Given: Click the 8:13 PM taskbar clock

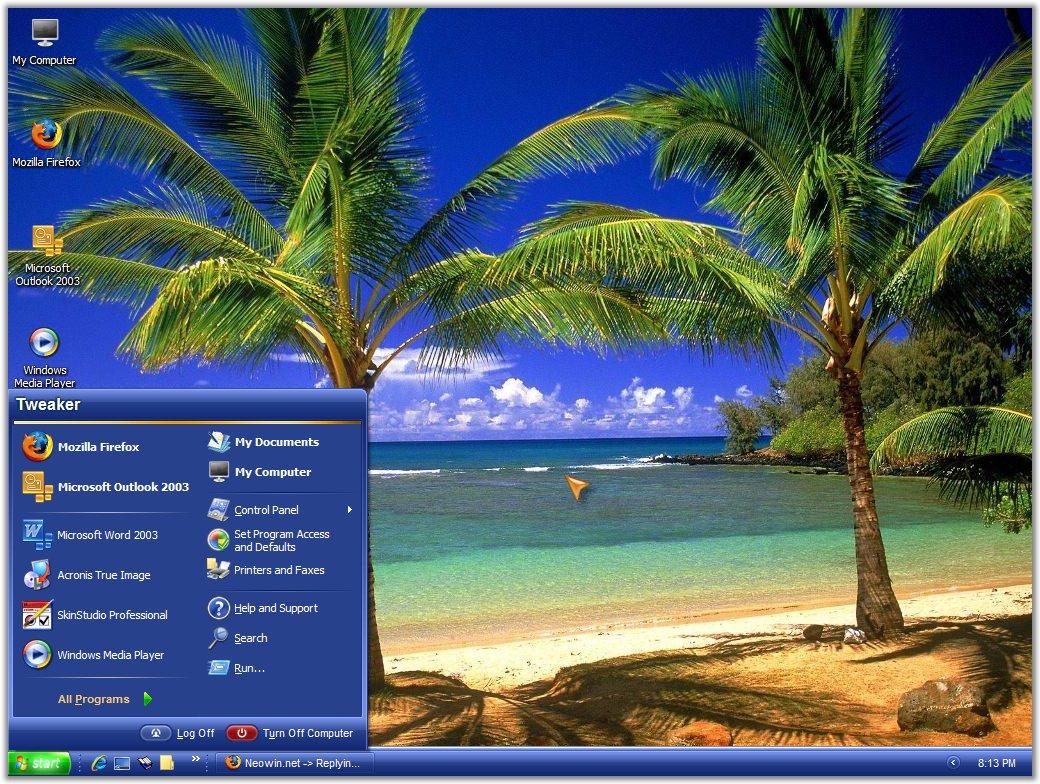Looking at the screenshot, I should pyautogui.click(x=996, y=763).
